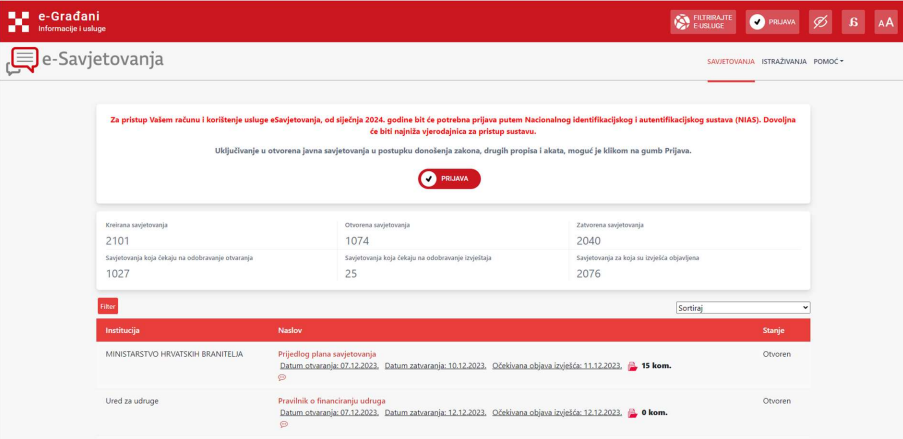Open the Sortiraj dropdown

pyautogui.click(x=742, y=308)
